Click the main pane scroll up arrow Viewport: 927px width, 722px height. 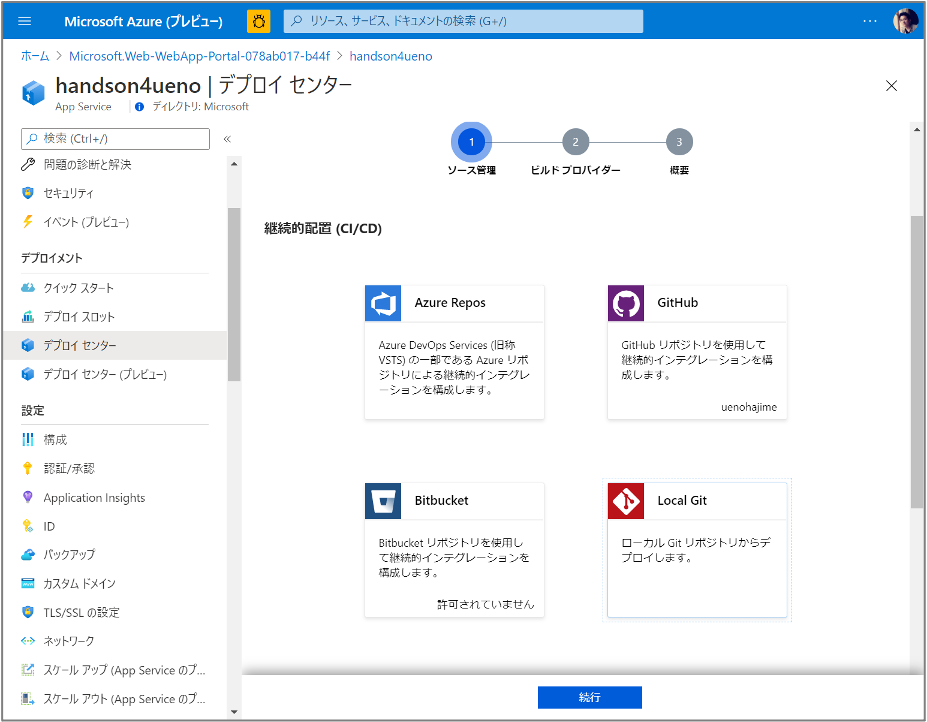tap(917, 129)
